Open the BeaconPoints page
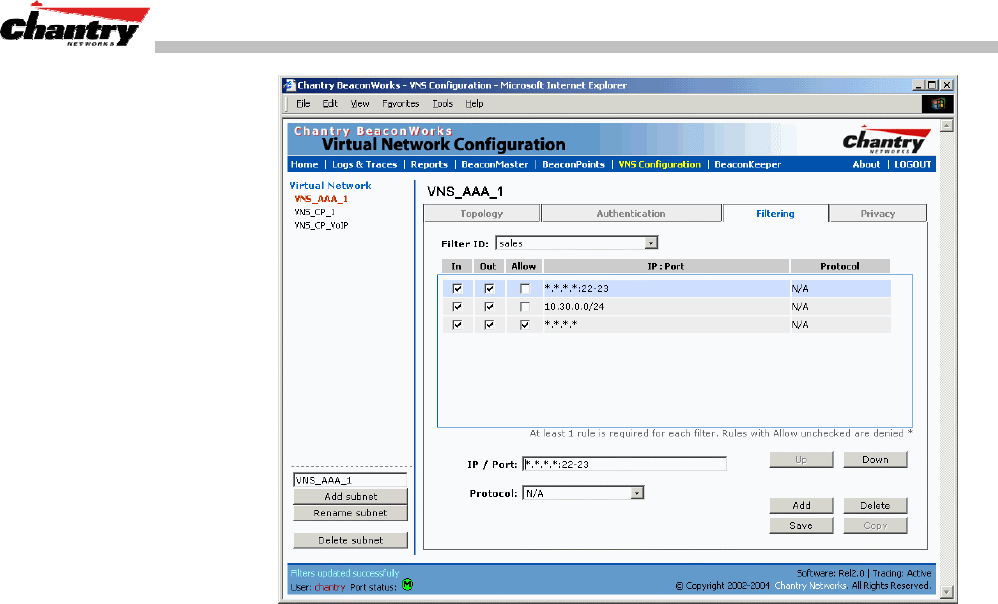Screen dimensions: 998x604 (573, 164)
